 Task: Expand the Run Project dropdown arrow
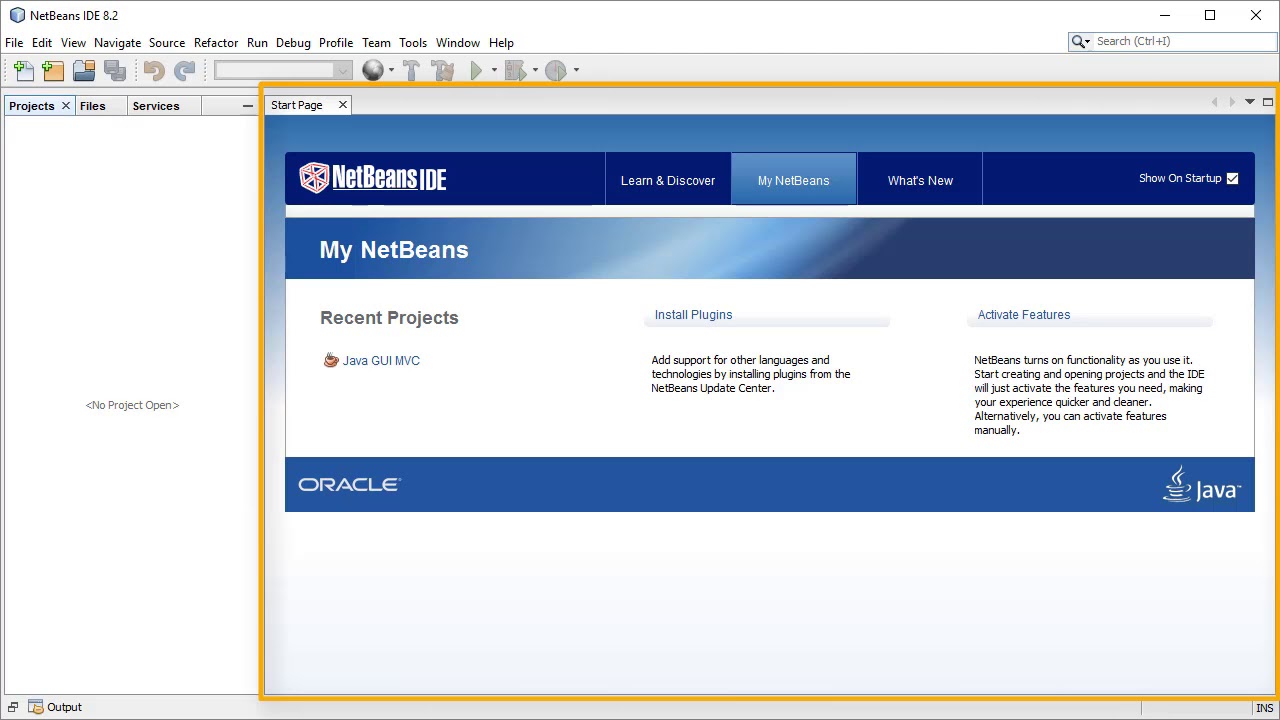pos(494,70)
